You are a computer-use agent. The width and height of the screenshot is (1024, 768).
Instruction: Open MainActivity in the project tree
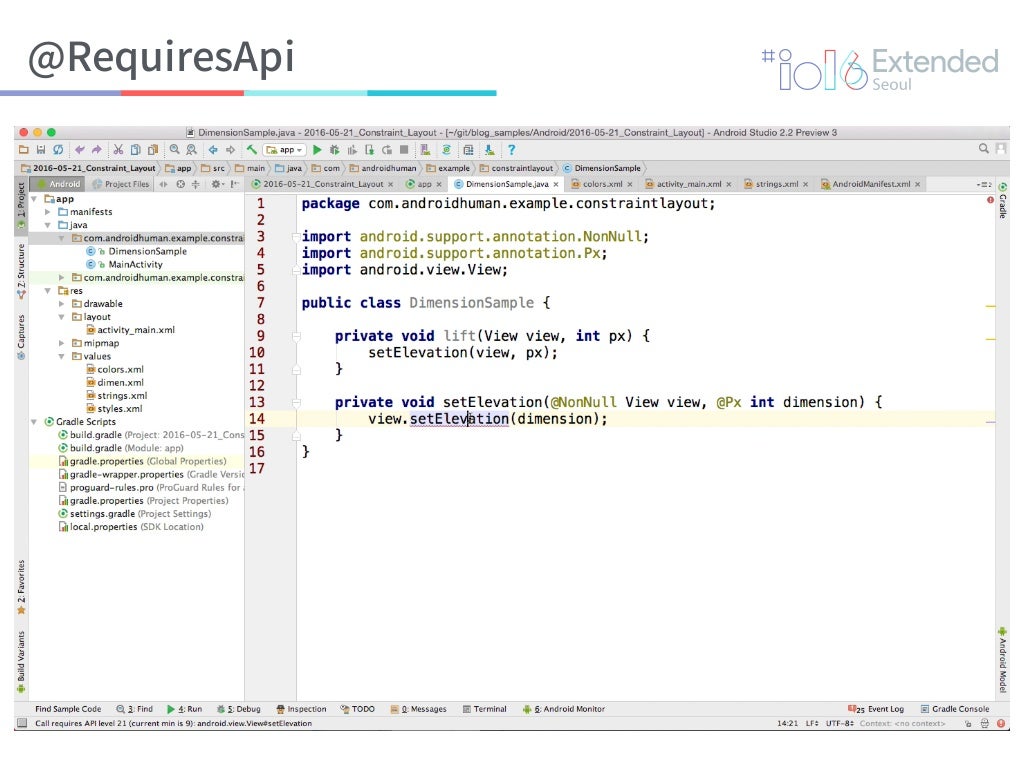pos(135,265)
